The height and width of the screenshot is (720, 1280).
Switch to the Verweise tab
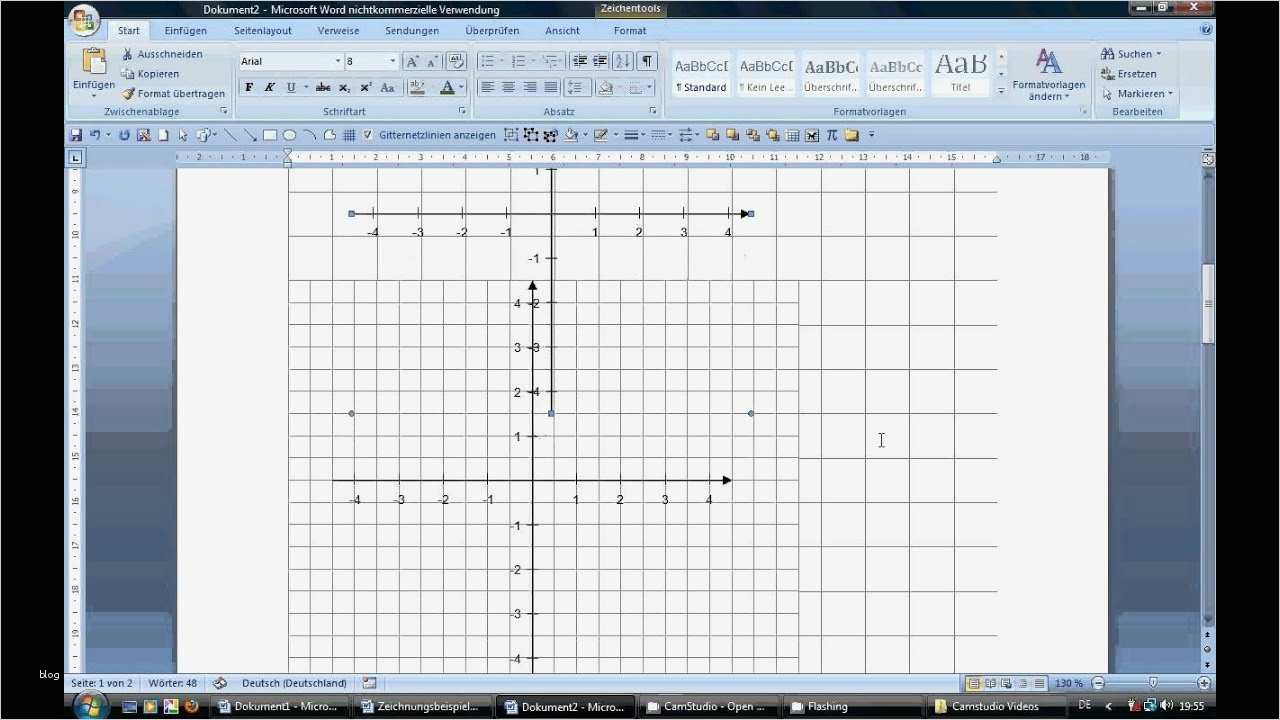338,31
